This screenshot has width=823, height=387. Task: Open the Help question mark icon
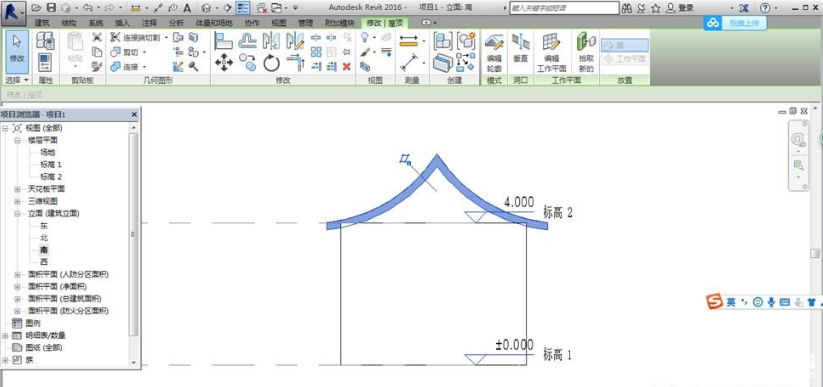(x=766, y=8)
